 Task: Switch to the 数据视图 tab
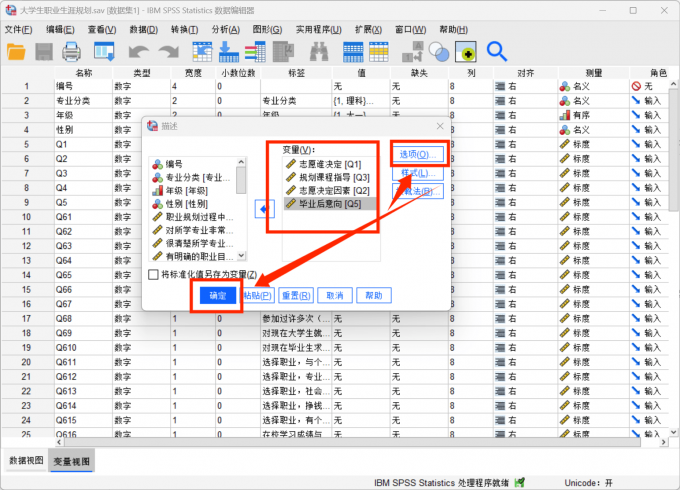(x=26, y=461)
